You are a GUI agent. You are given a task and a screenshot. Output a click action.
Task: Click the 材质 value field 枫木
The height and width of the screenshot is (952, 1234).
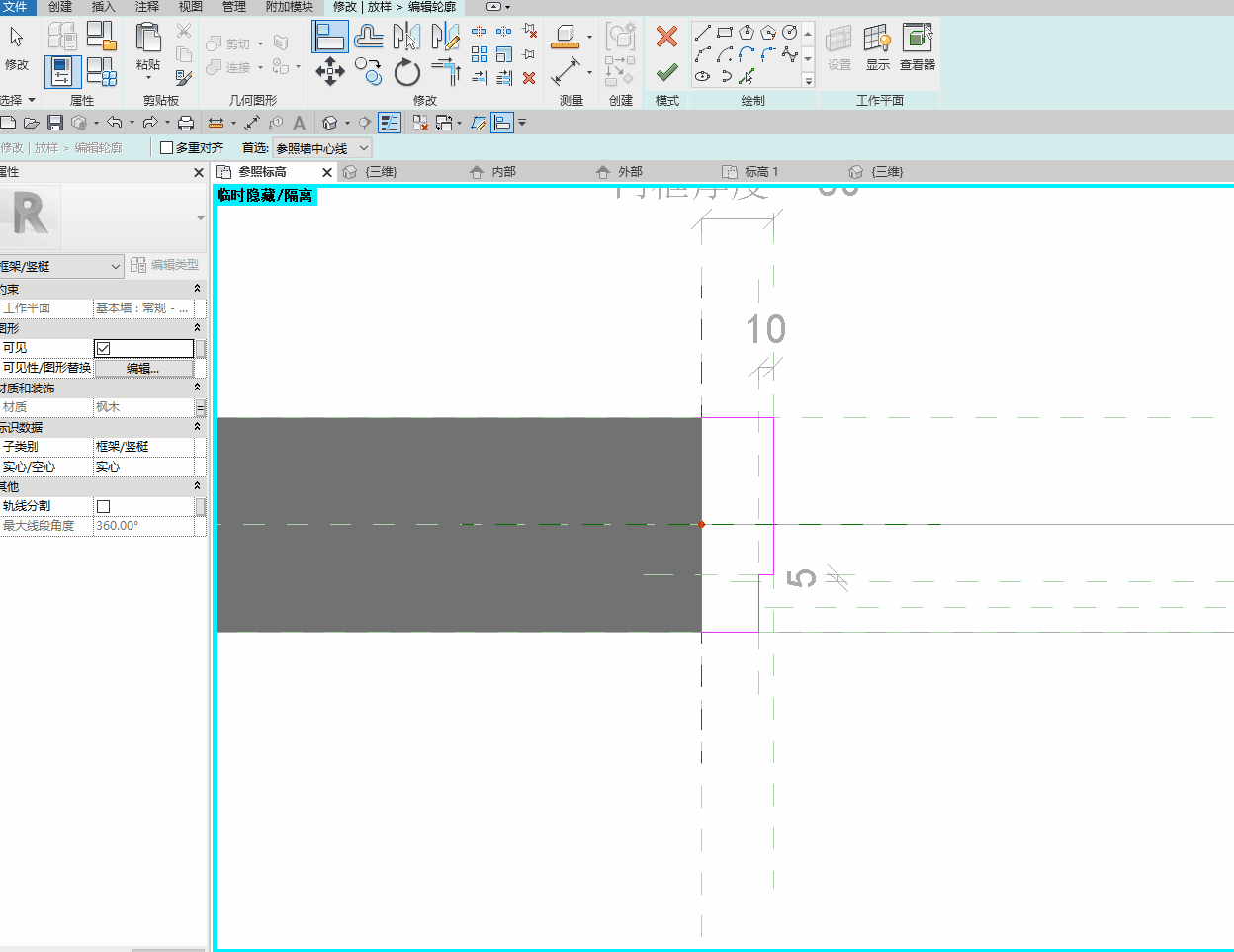click(143, 407)
